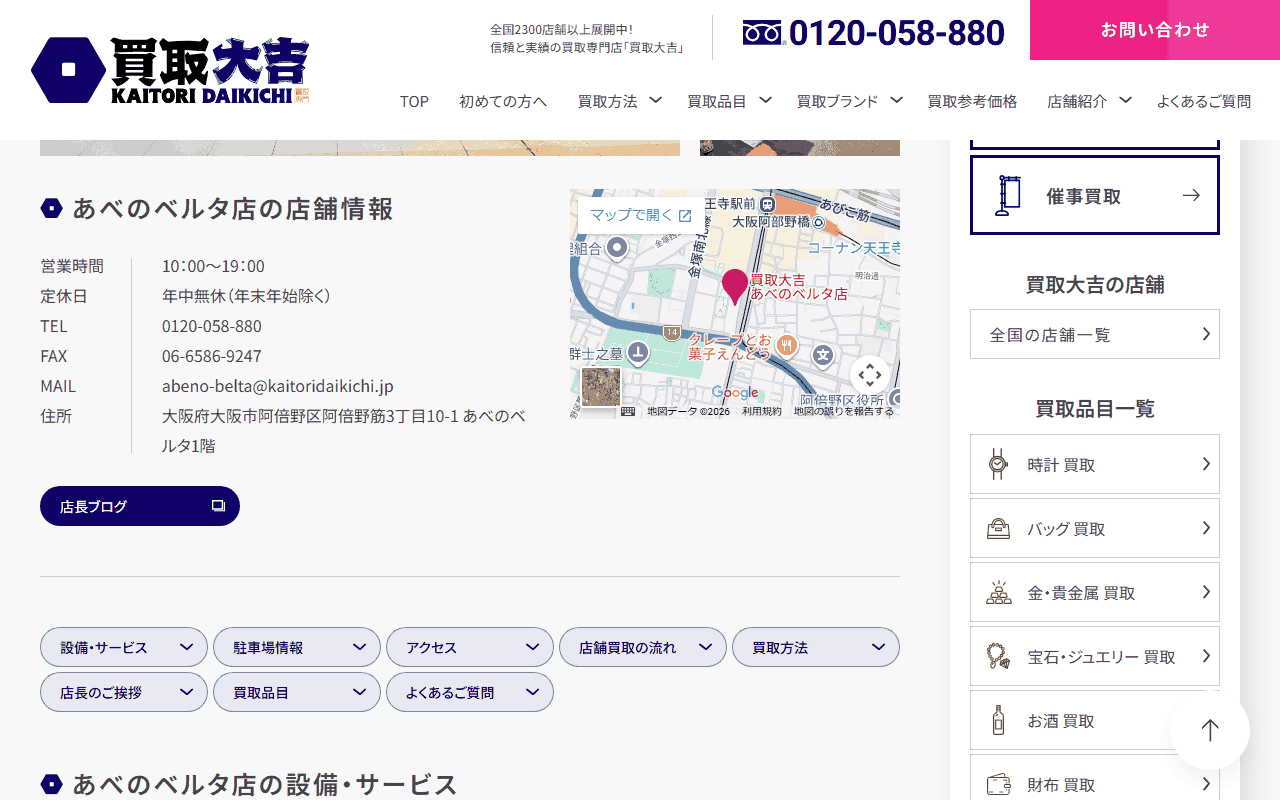1280x800 pixels.
Task: Click 地図の誤りを報告する on map
Action: click(844, 411)
